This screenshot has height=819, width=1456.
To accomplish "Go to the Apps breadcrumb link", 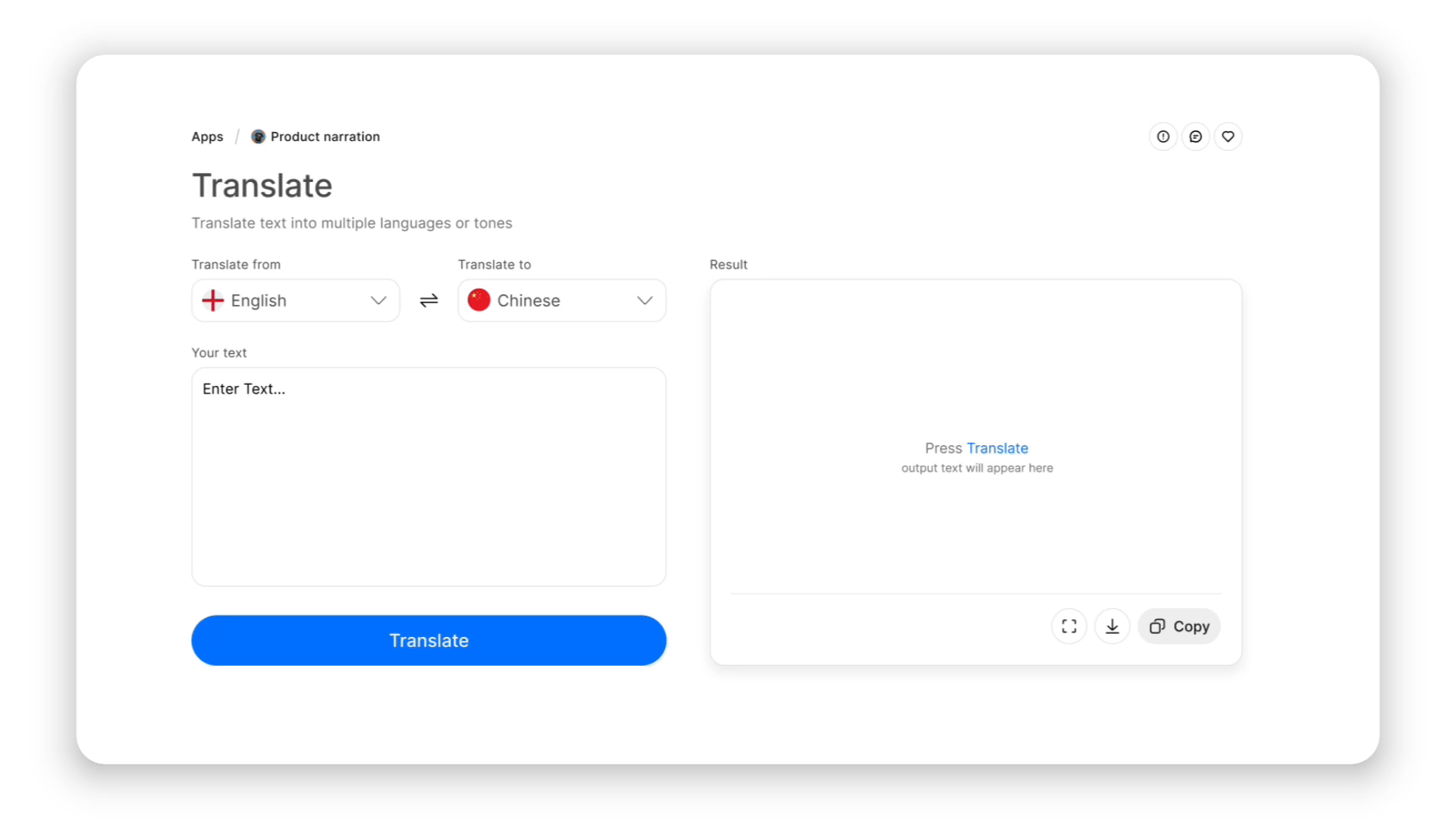I will coord(207,136).
